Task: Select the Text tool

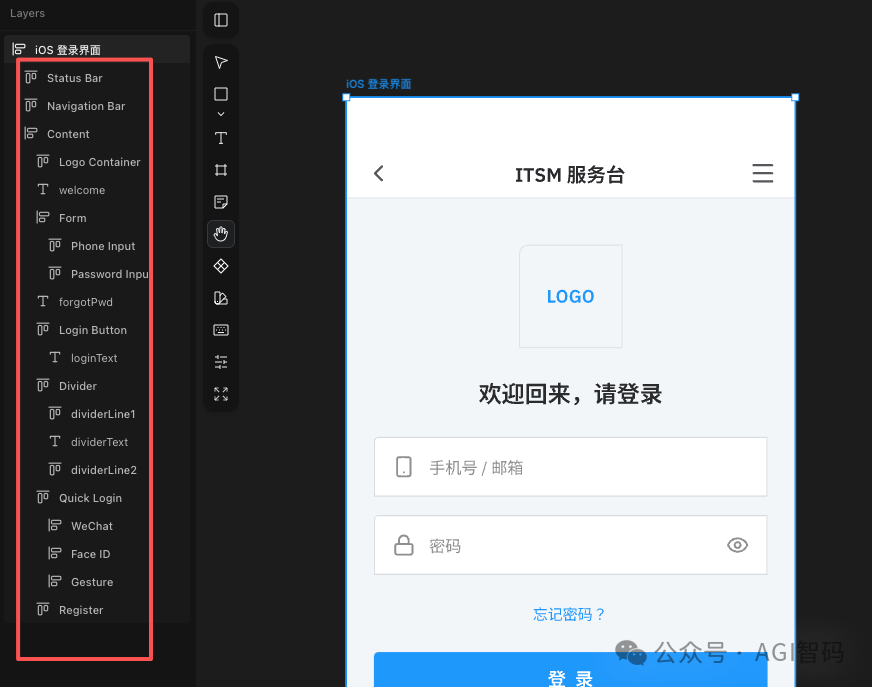Action: click(220, 138)
